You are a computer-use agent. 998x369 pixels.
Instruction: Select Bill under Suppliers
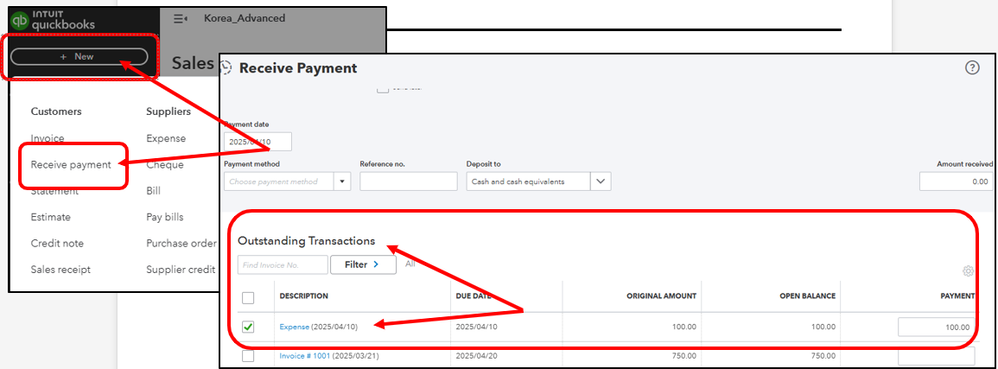(x=153, y=191)
